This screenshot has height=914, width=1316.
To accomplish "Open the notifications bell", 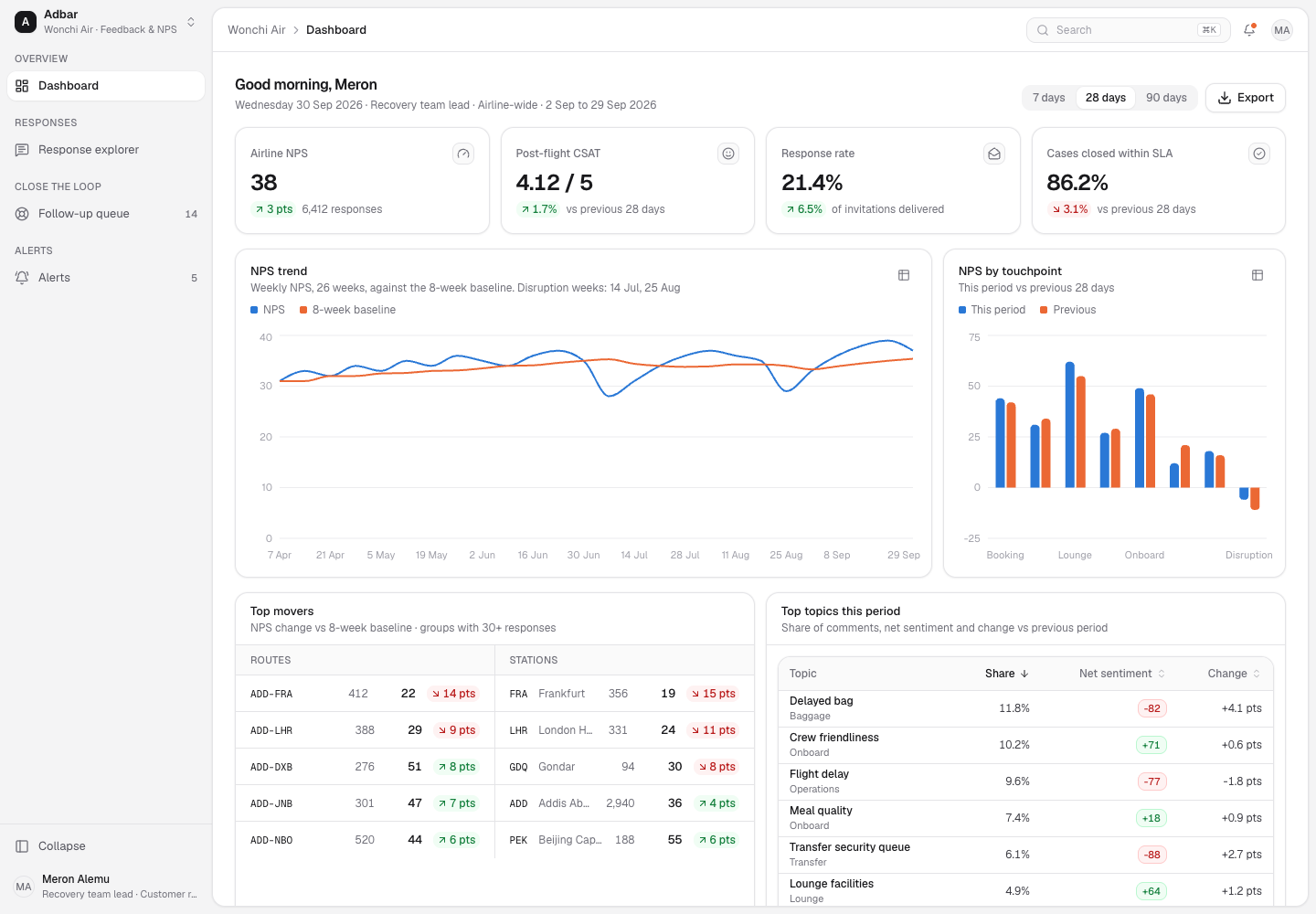I will [1249, 30].
